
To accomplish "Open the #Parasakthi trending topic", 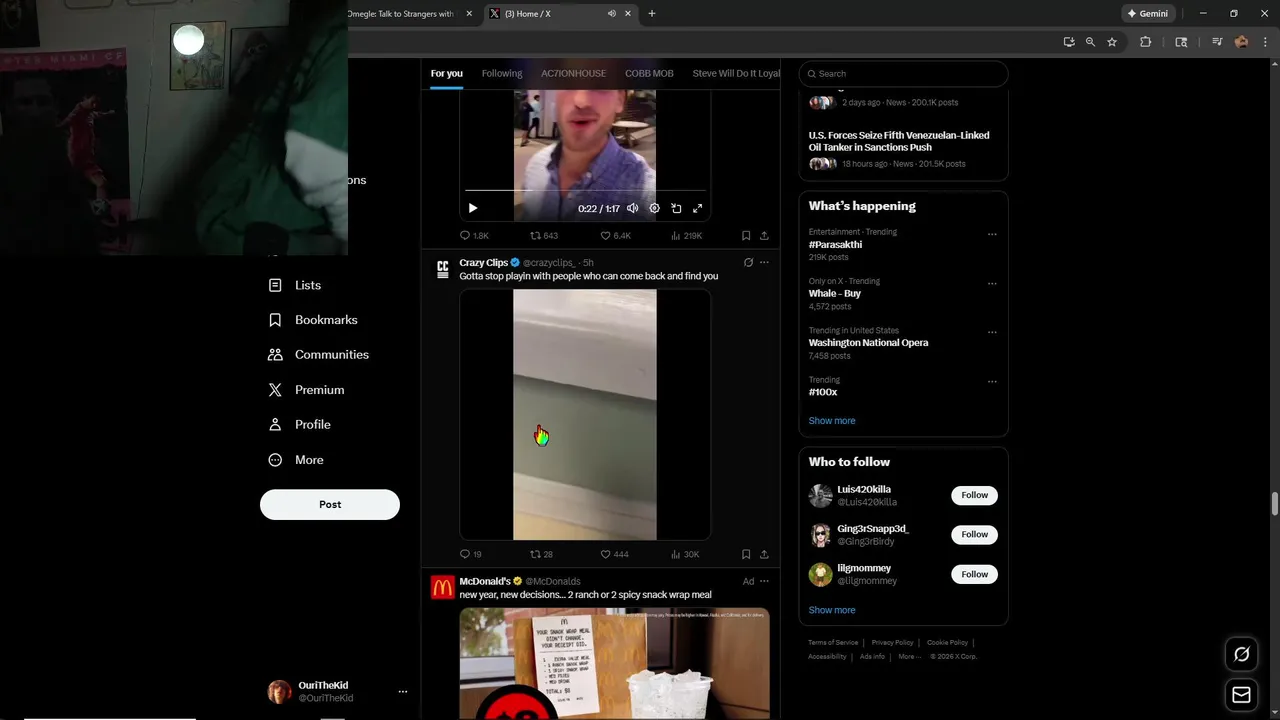I will [835, 244].
